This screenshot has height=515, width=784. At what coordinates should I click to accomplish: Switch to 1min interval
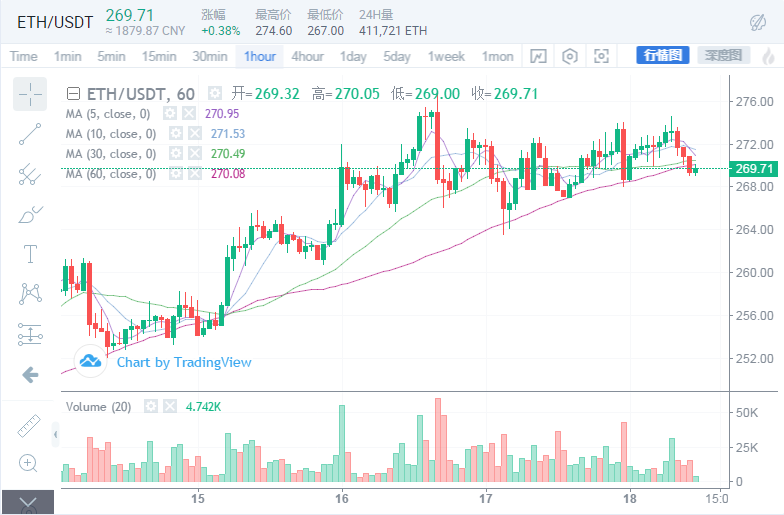coord(68,56)
